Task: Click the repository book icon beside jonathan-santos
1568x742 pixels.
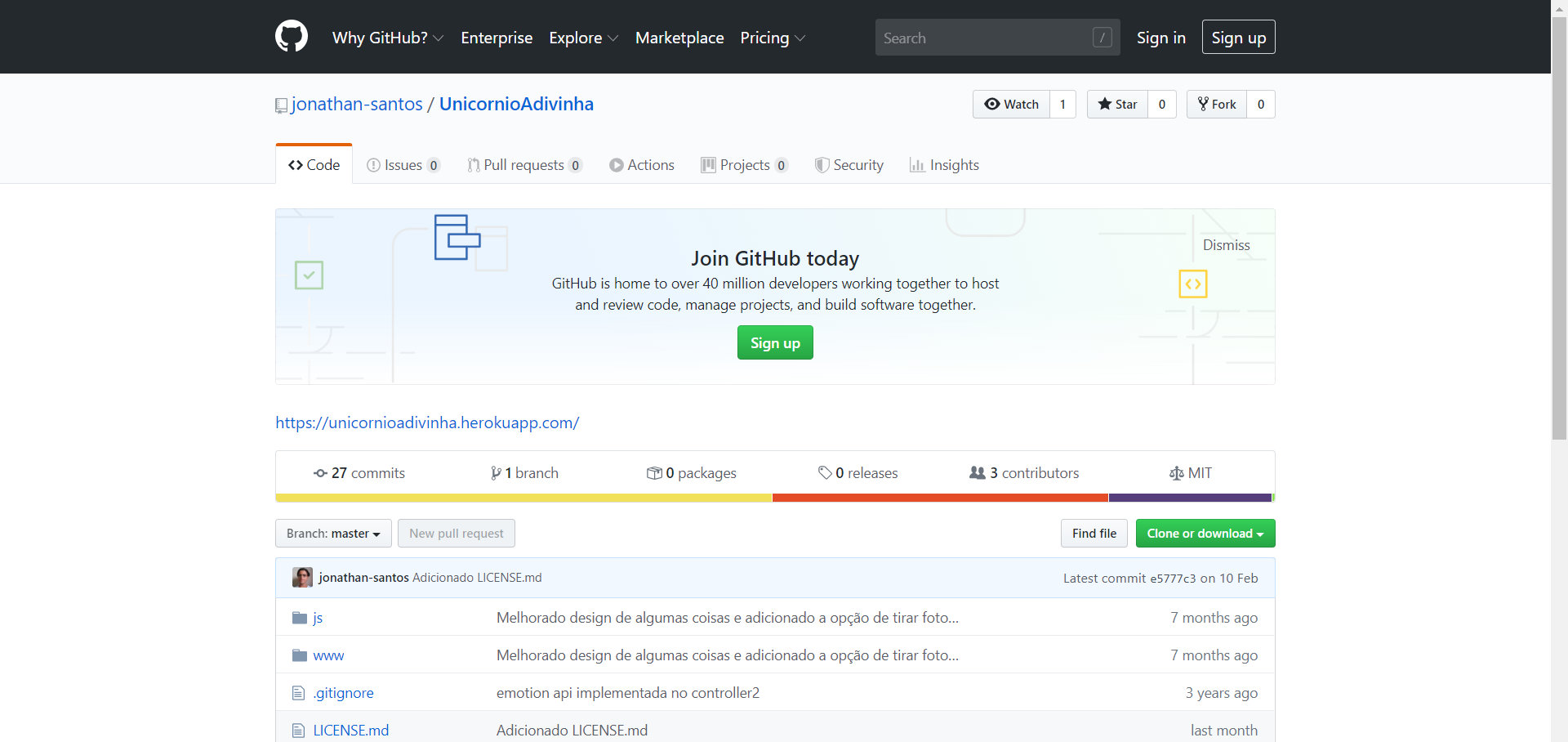Action: pyautogui.click(x=281, y=105)
